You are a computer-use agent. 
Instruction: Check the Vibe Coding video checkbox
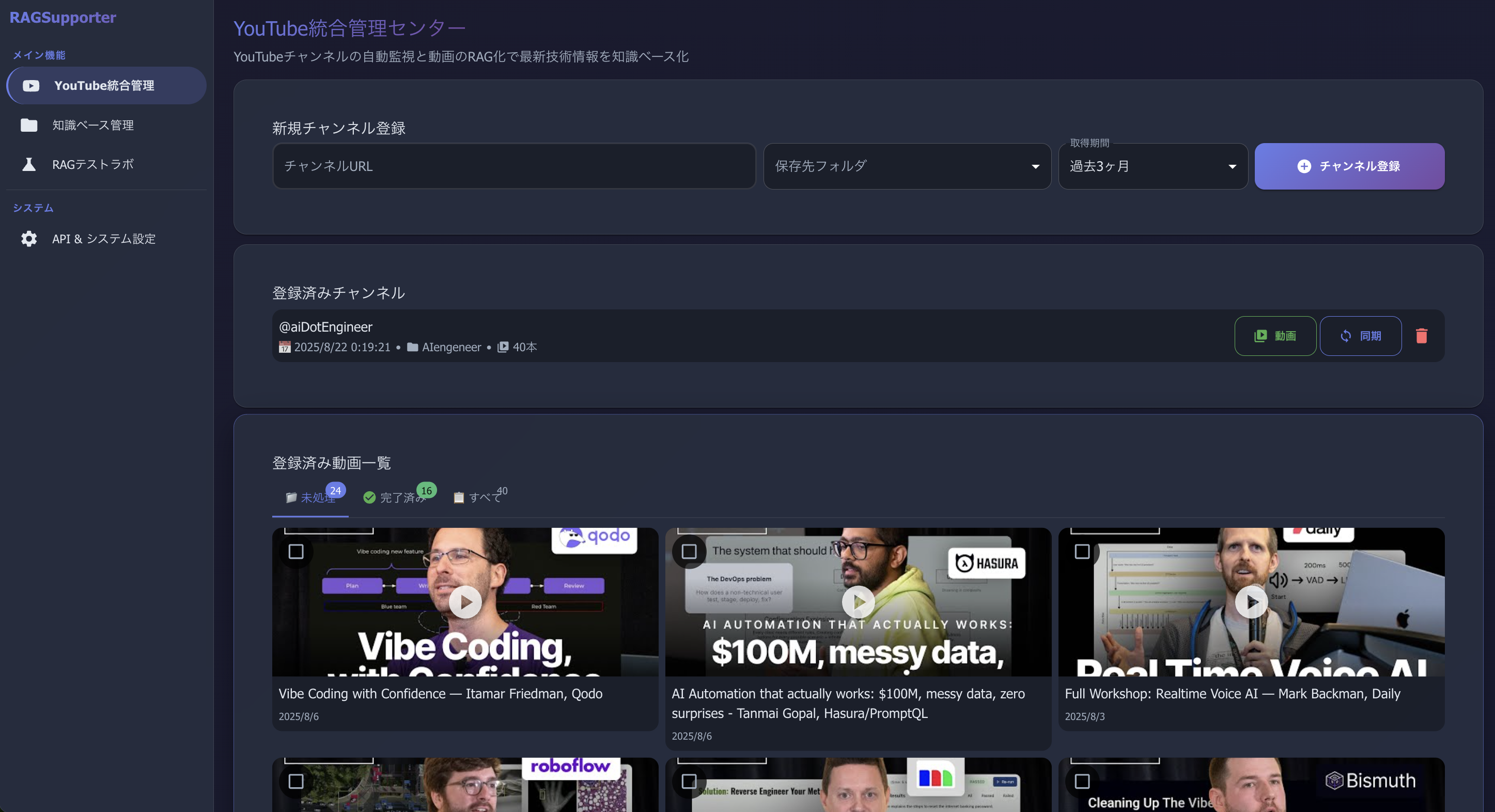297,551
